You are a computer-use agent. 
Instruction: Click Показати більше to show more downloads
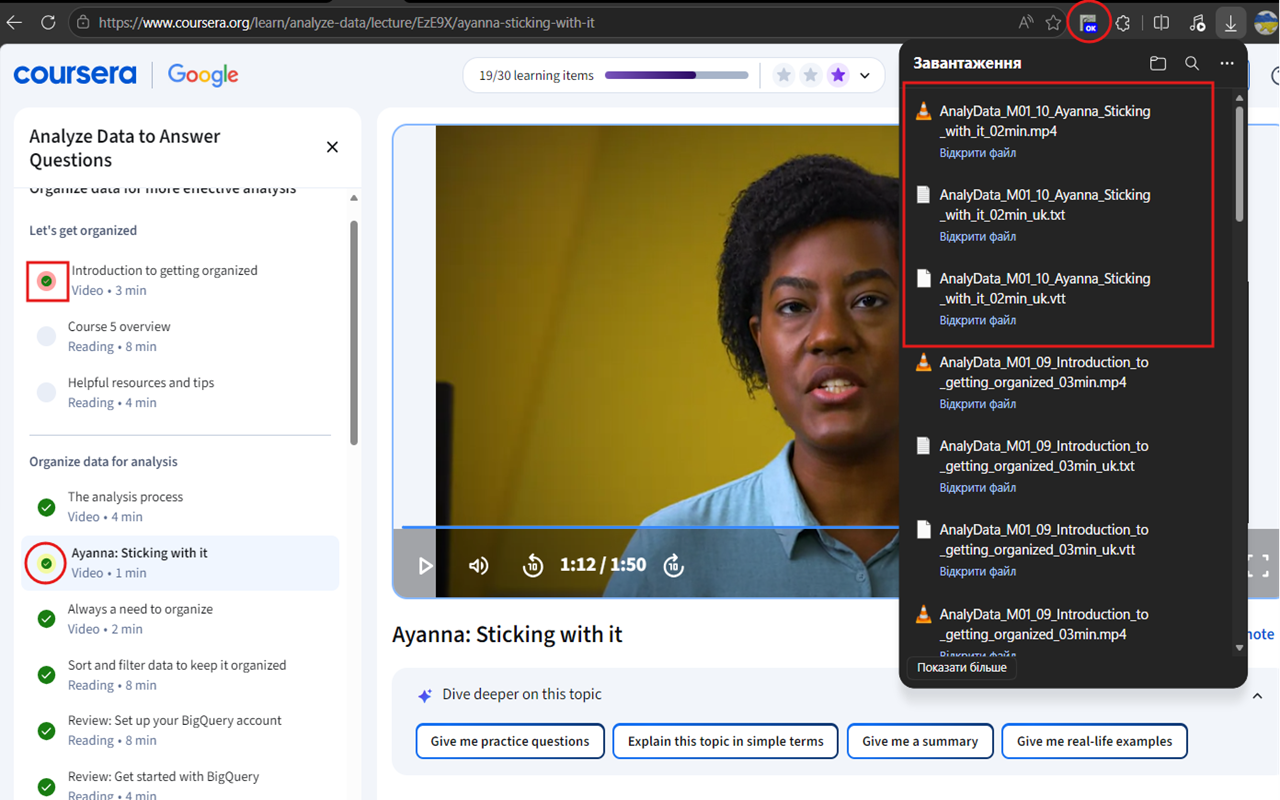point(962,667)
